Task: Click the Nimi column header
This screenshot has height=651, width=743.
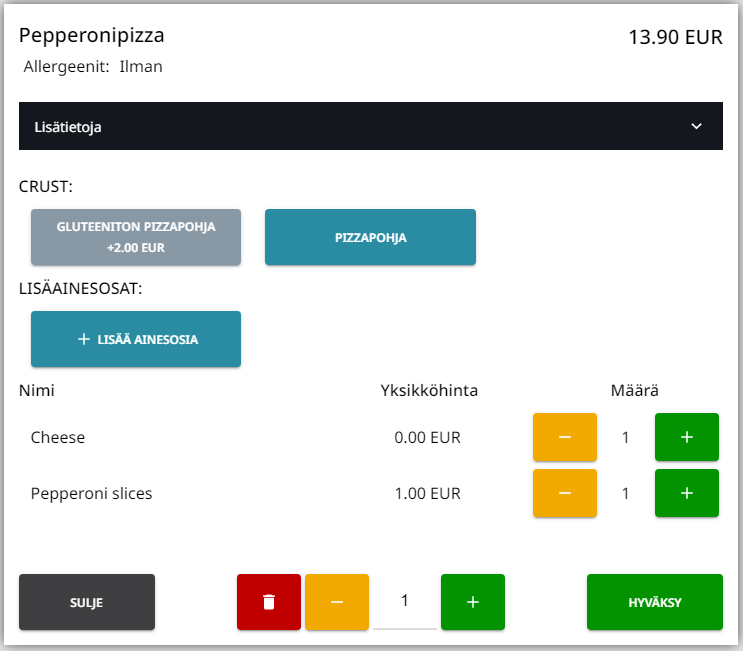Action: [x=36, y=390]
